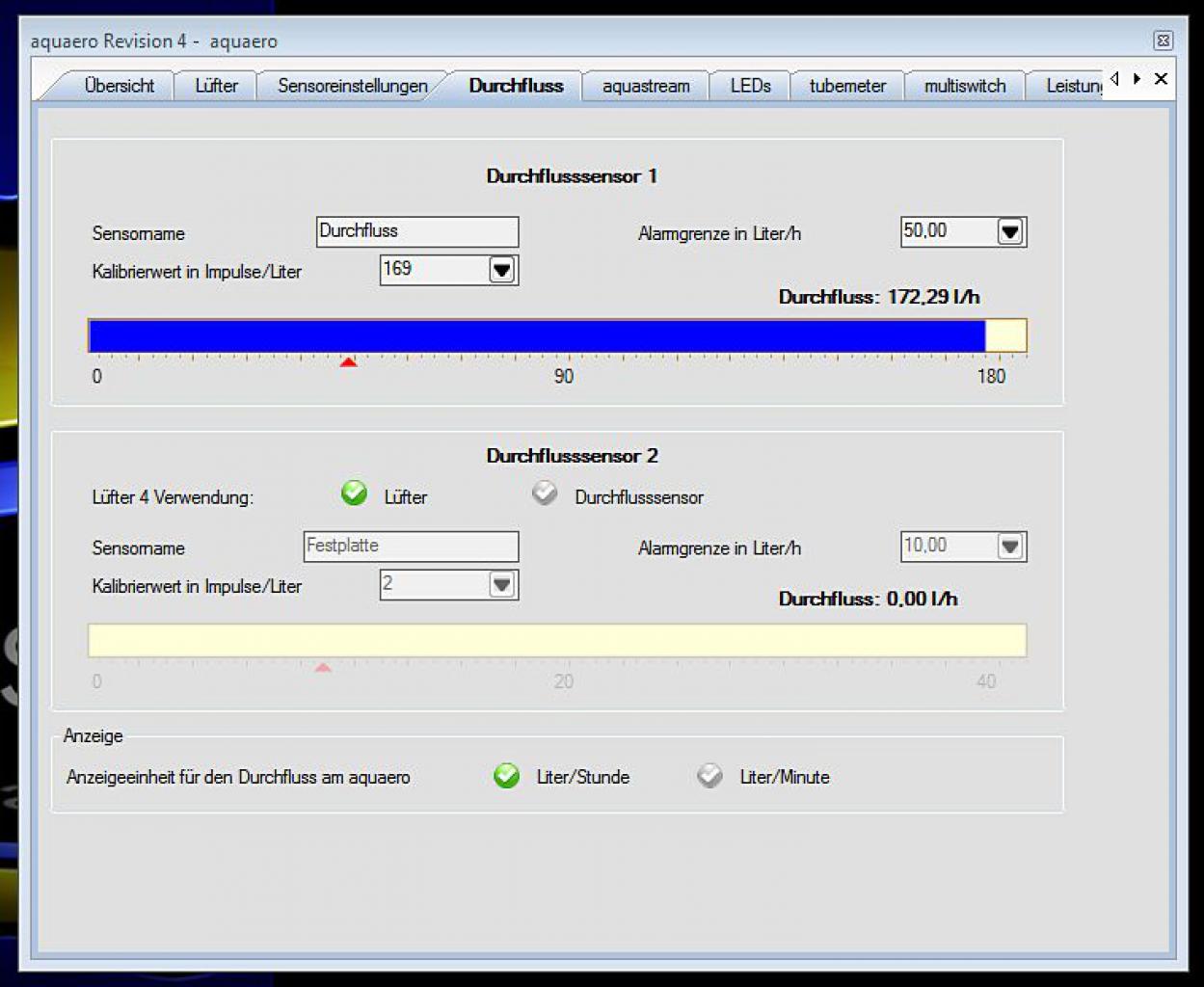Open the Kalibrierwert dropdown arrow for sensor 1
This screenshot has height=987, width=1204.
[502, 271]
